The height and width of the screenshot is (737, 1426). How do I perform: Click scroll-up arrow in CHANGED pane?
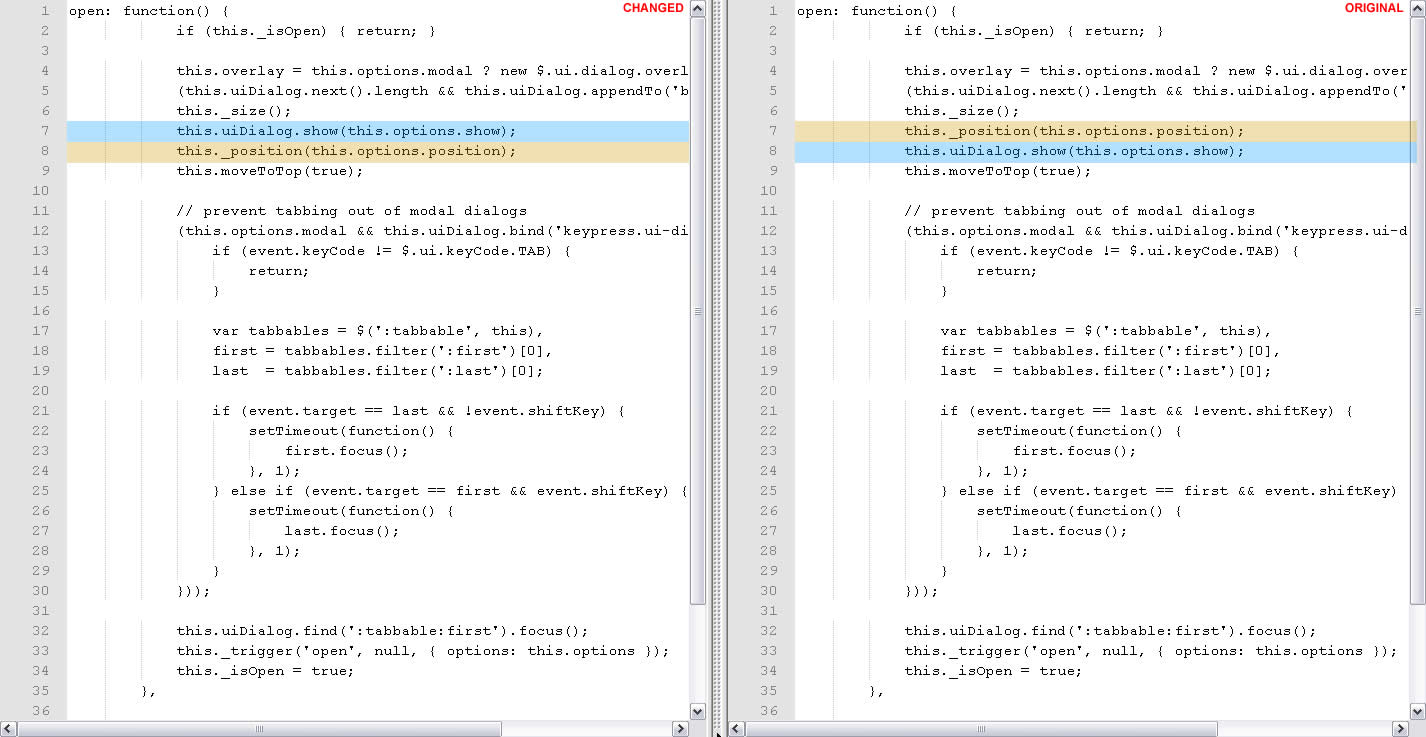[x=698, y=9]
